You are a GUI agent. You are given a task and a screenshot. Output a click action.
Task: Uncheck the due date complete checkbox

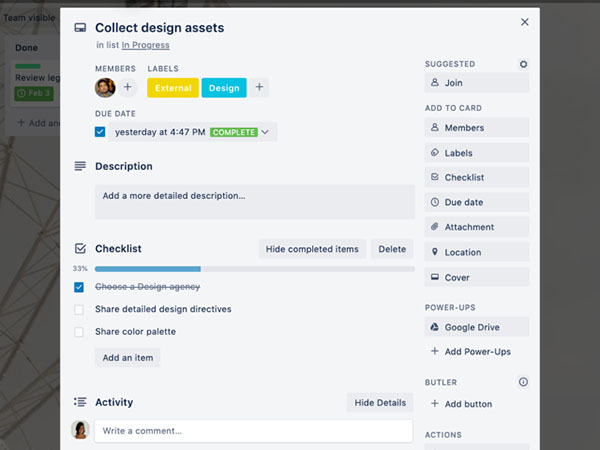(x=100, y=131)
